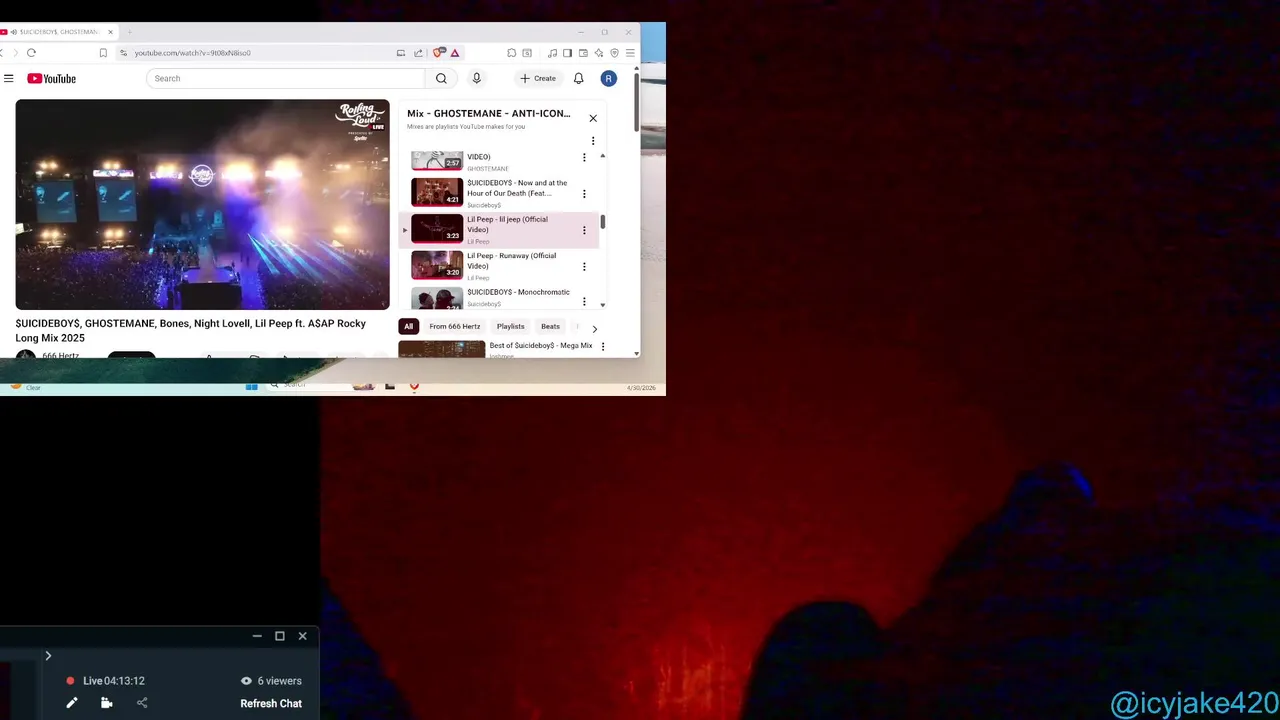Open the YouTube hamburger guide menu
Image resolution: width=1280 pixels, height=720 pixels.
(9, 78)
